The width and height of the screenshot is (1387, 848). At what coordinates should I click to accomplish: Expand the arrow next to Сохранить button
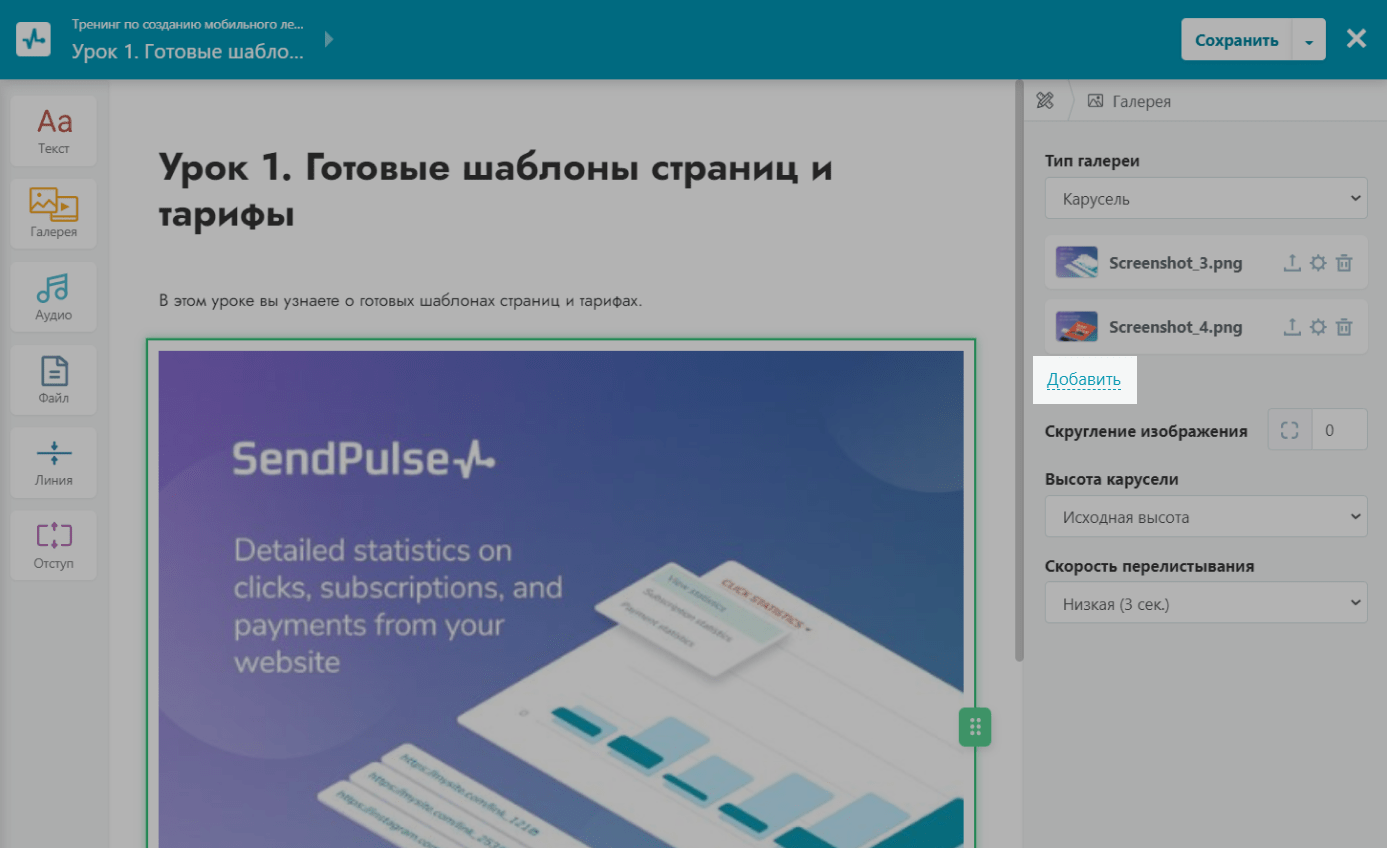point(1309,41)
